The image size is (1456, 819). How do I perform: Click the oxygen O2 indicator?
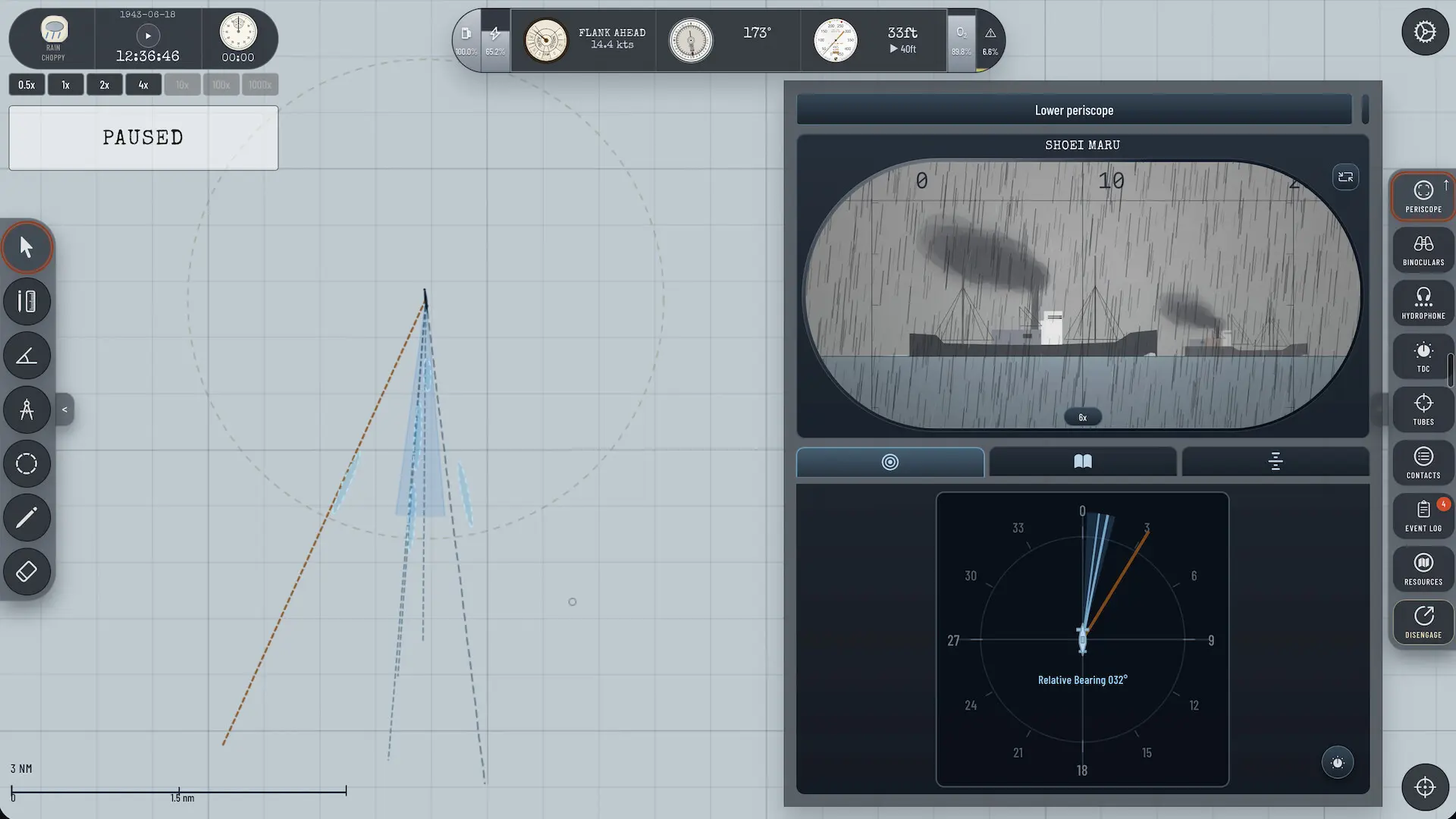(x=961, y=40)
